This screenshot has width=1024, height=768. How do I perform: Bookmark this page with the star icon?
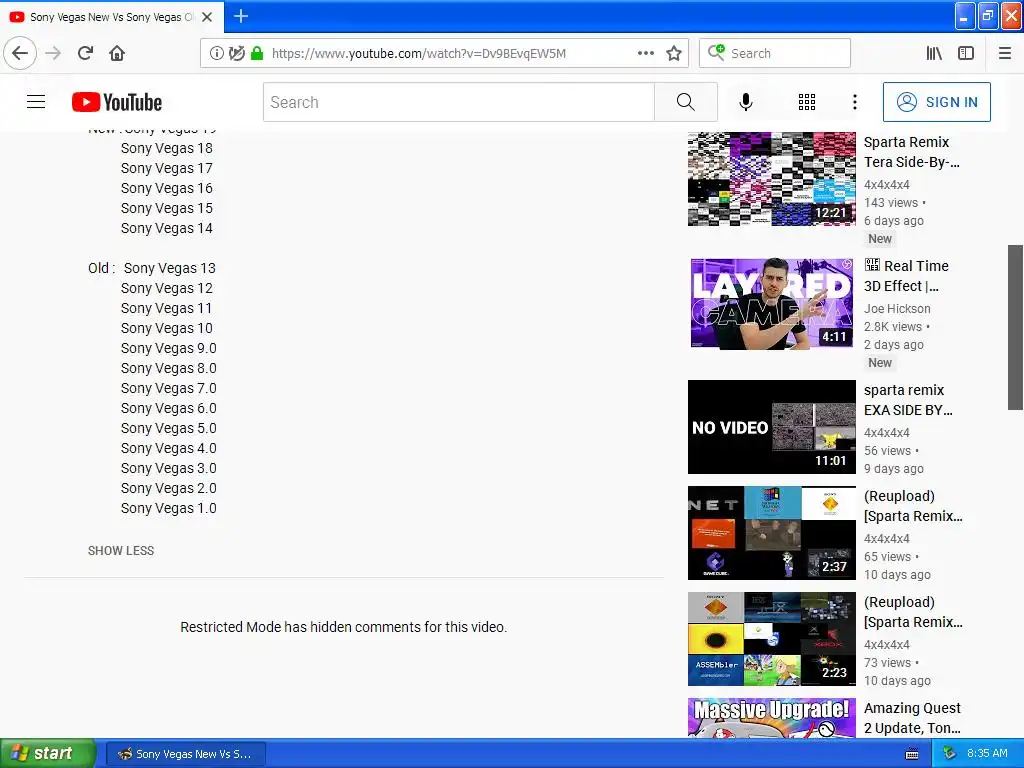coord(674,53)
